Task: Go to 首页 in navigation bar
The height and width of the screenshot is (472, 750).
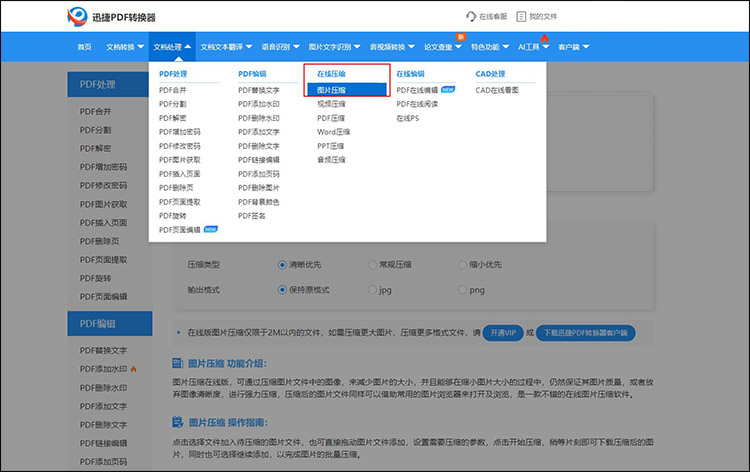Action: [84, 47]
